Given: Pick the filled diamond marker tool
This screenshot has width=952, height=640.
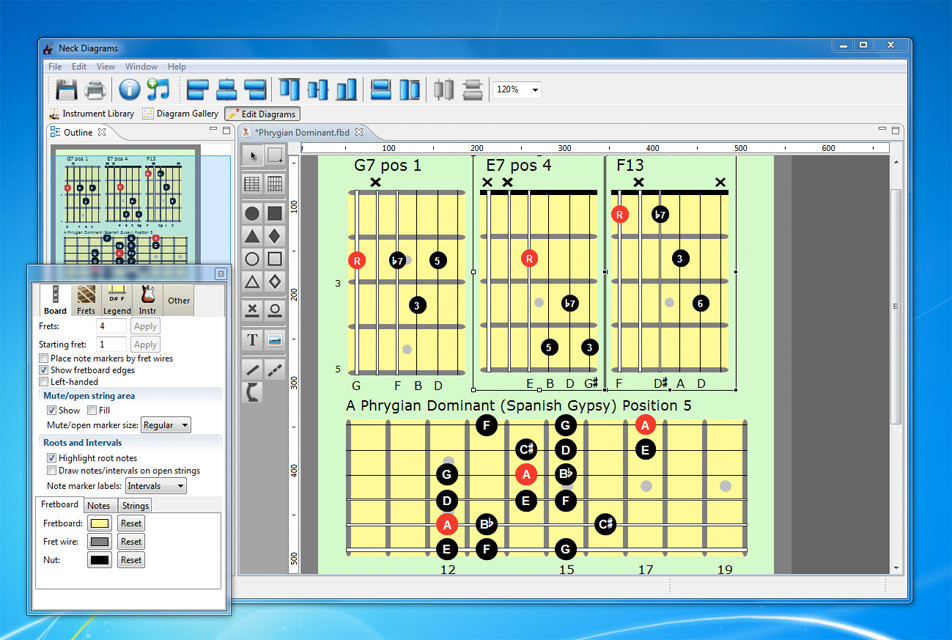Looking at the screenshot, I should pyautogui.click(x=275, y=236).
